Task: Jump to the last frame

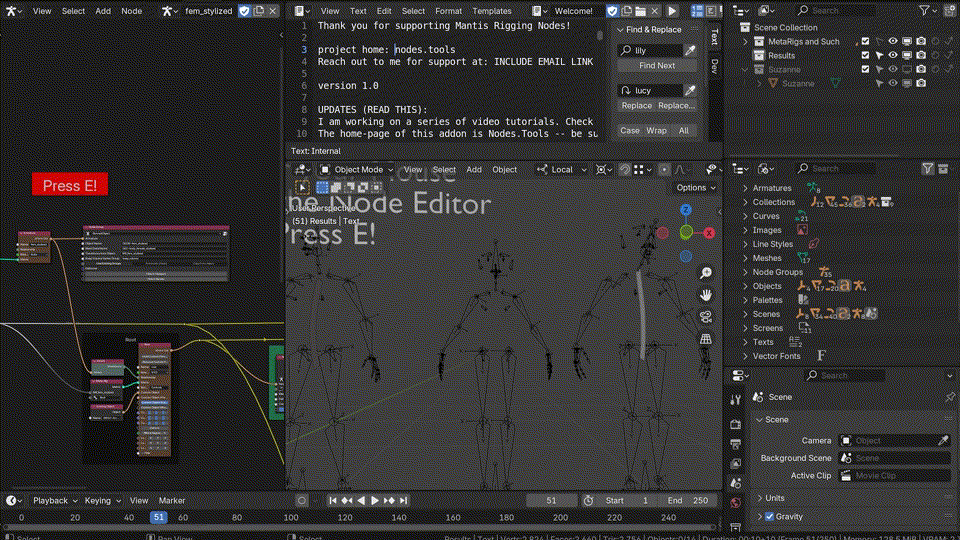Action: pos(403,501)
